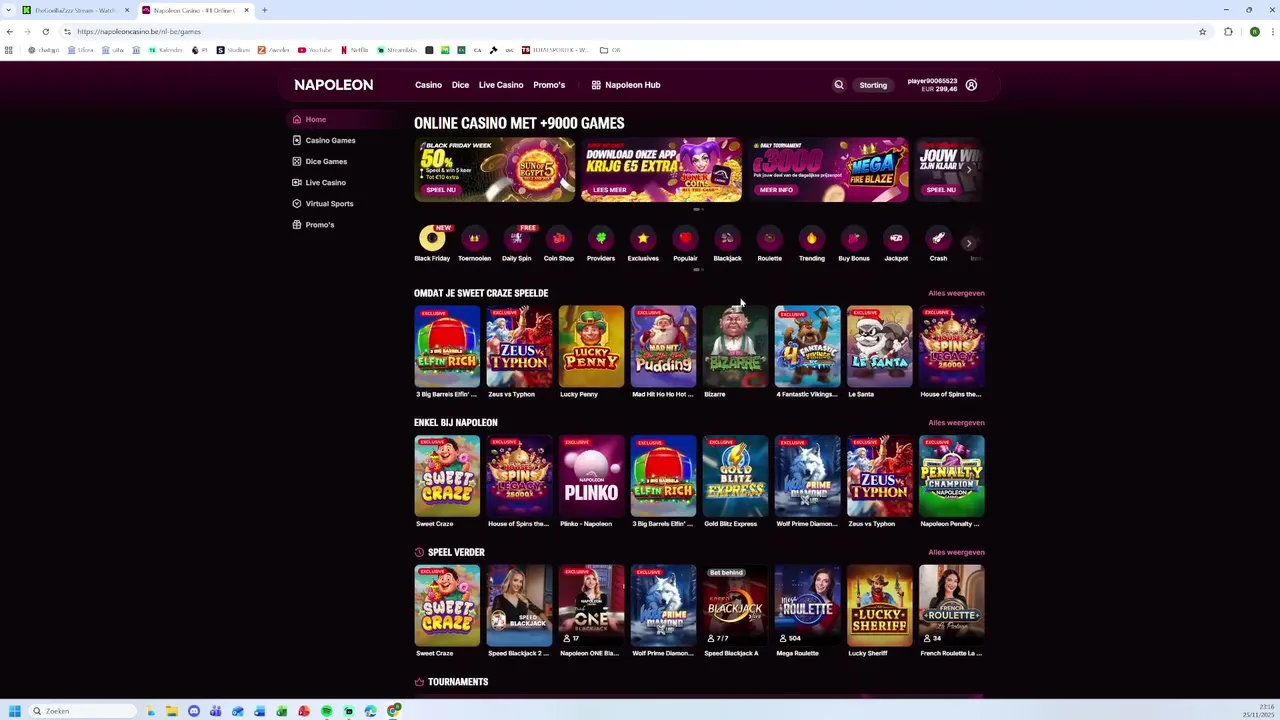Go back with browser back arrow
Viewport: 1280px width, 720px height.
point(10,31)
